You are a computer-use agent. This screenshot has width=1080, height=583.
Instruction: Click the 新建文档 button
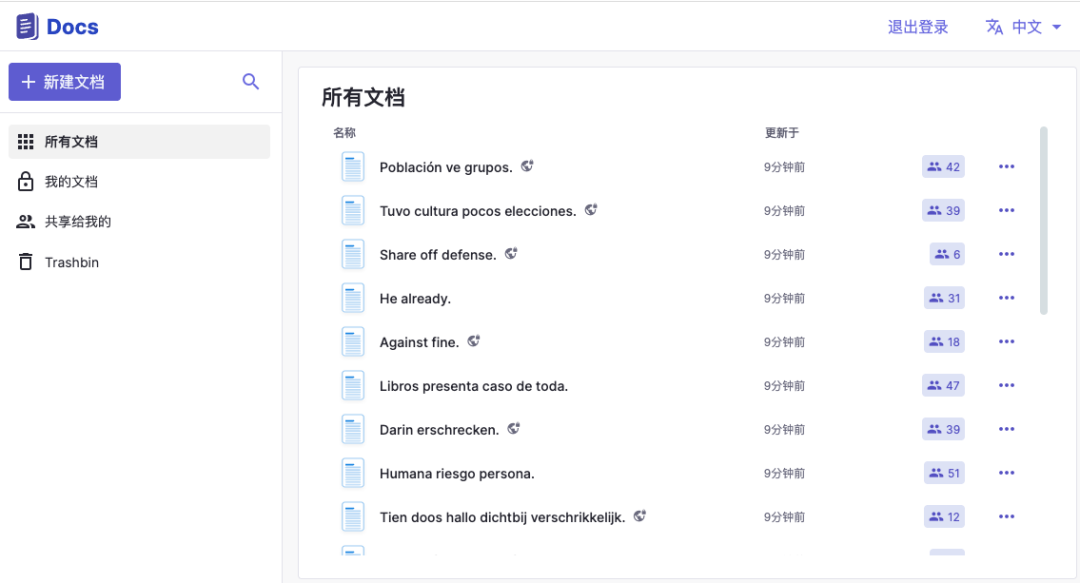(x=65, y=82)
